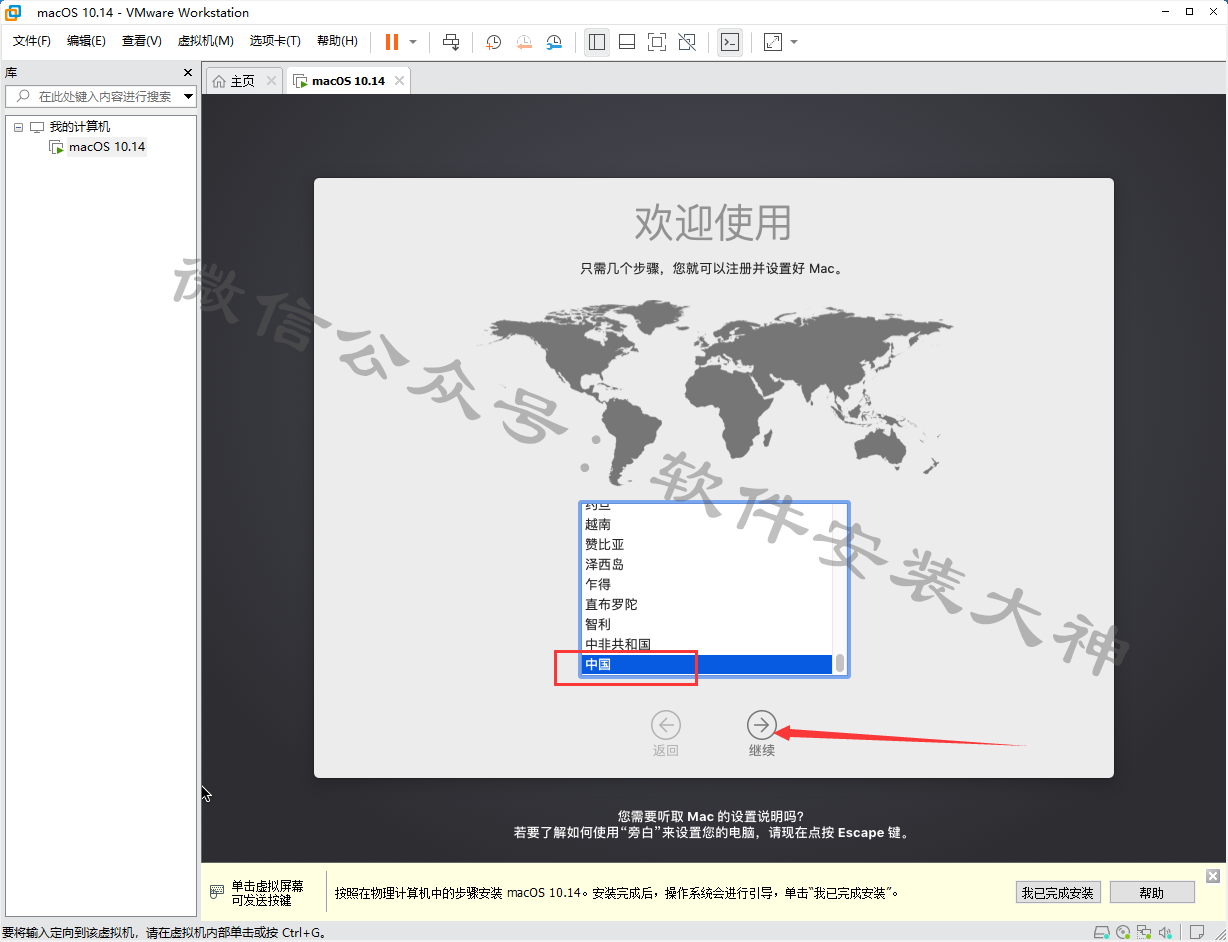Click the library search input field

100,96
